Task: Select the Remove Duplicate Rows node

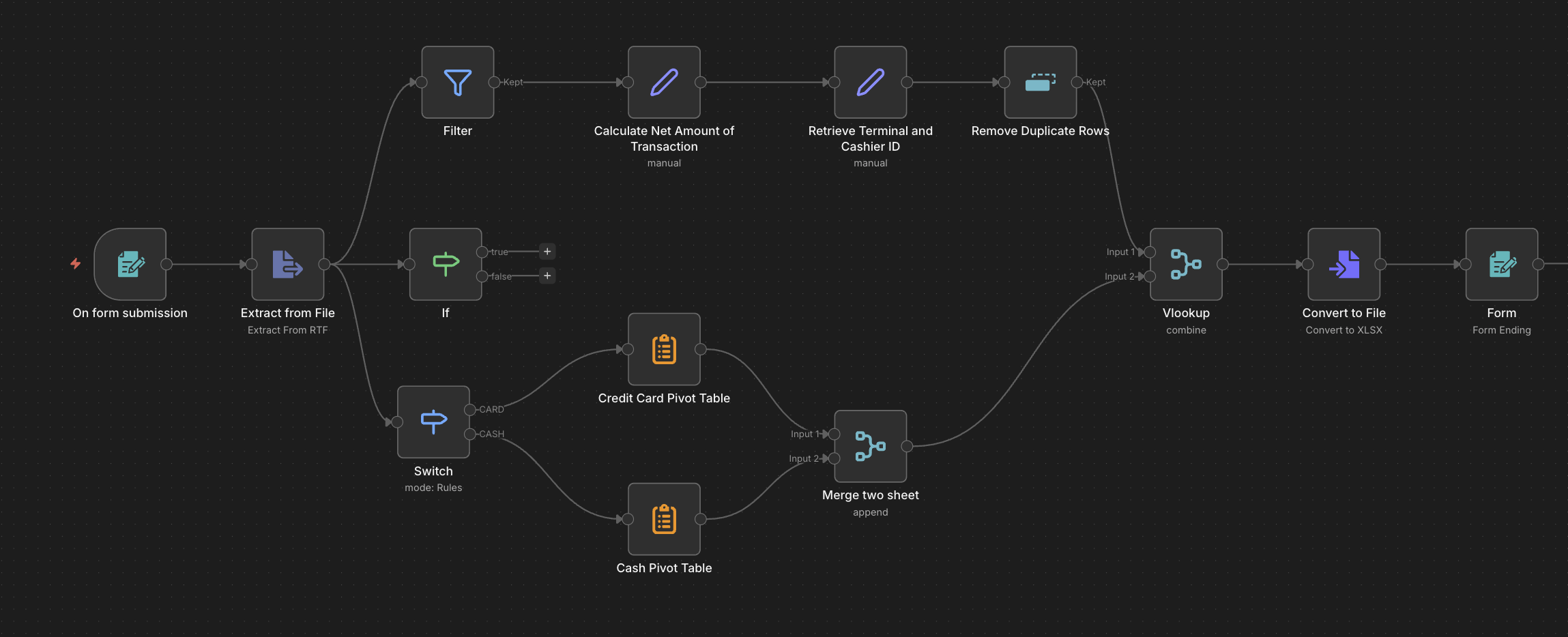Action: [1041, 83]
